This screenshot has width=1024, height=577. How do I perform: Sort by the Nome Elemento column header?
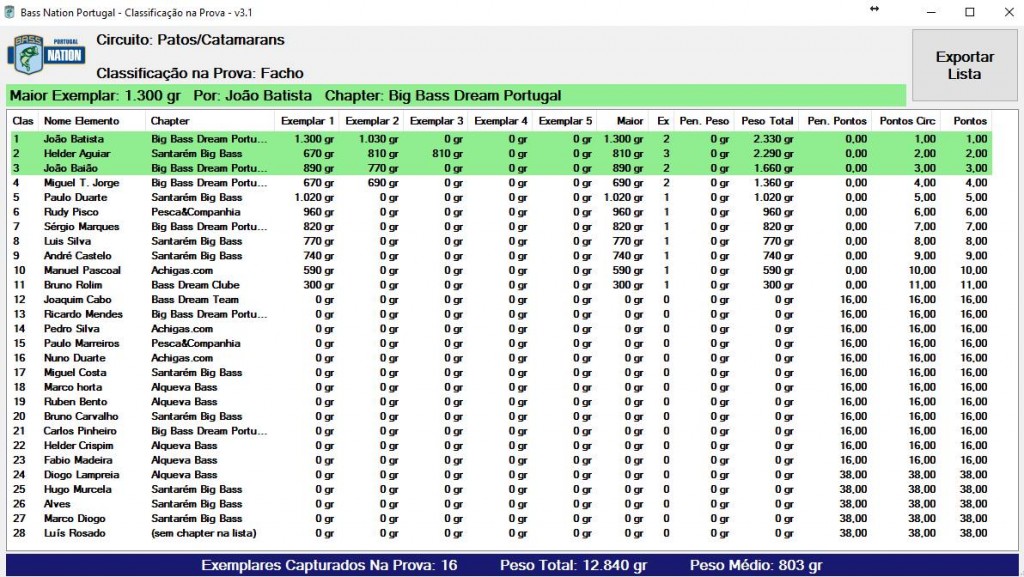coord(93,121)
